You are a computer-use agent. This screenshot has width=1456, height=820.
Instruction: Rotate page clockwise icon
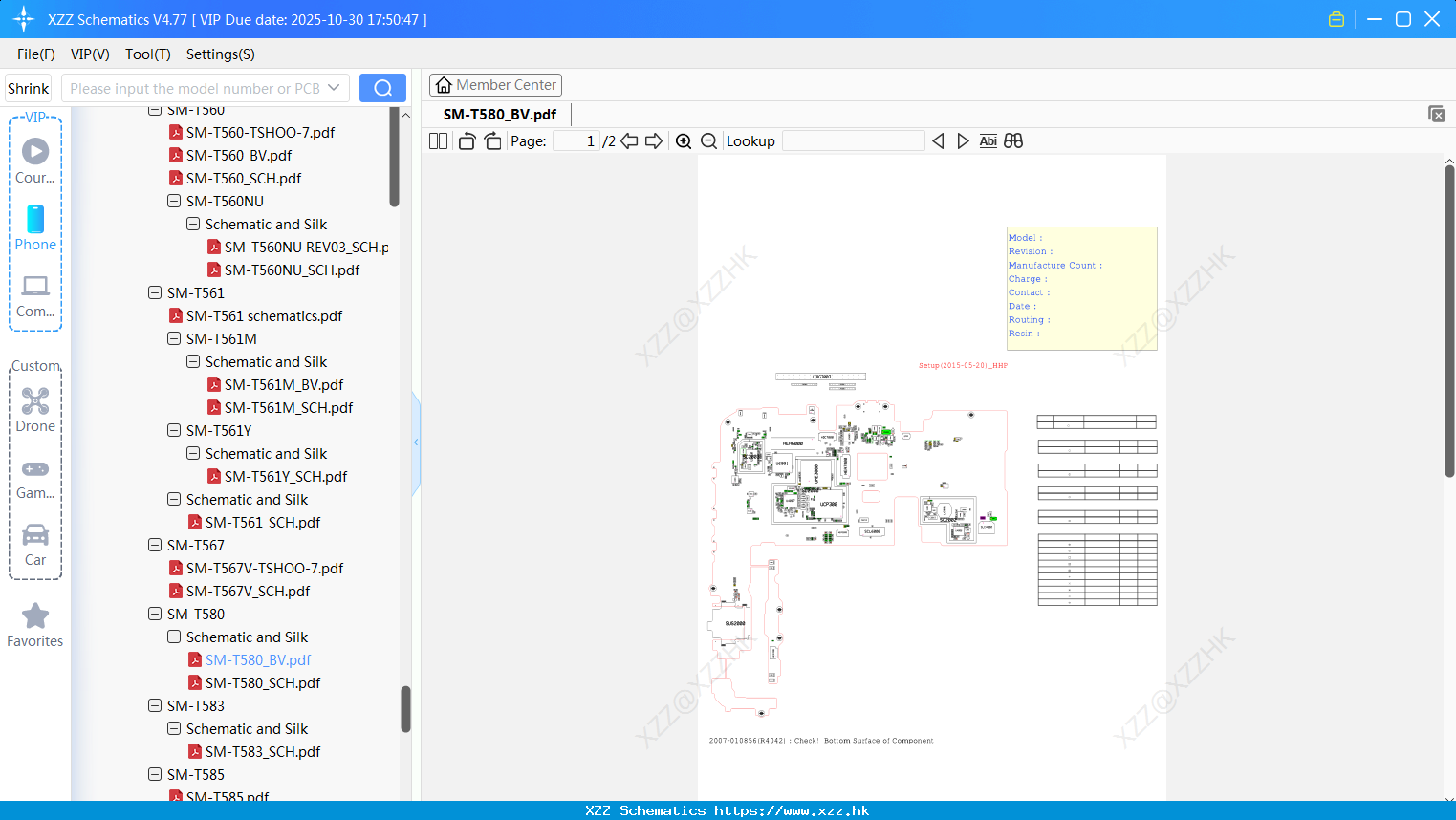(x=492, y=140)
